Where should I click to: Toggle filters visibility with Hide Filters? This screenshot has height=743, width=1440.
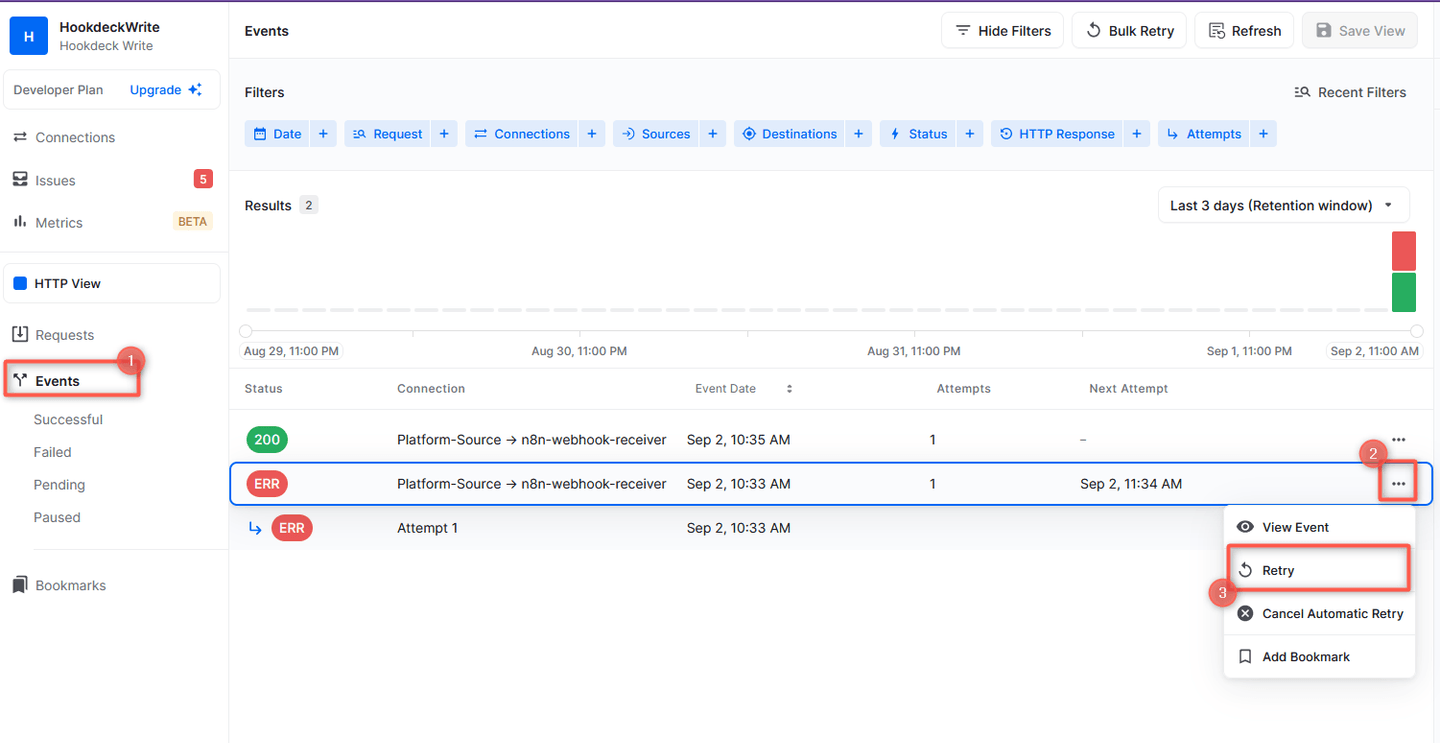pyautogui.click(x=1002, y=30)
